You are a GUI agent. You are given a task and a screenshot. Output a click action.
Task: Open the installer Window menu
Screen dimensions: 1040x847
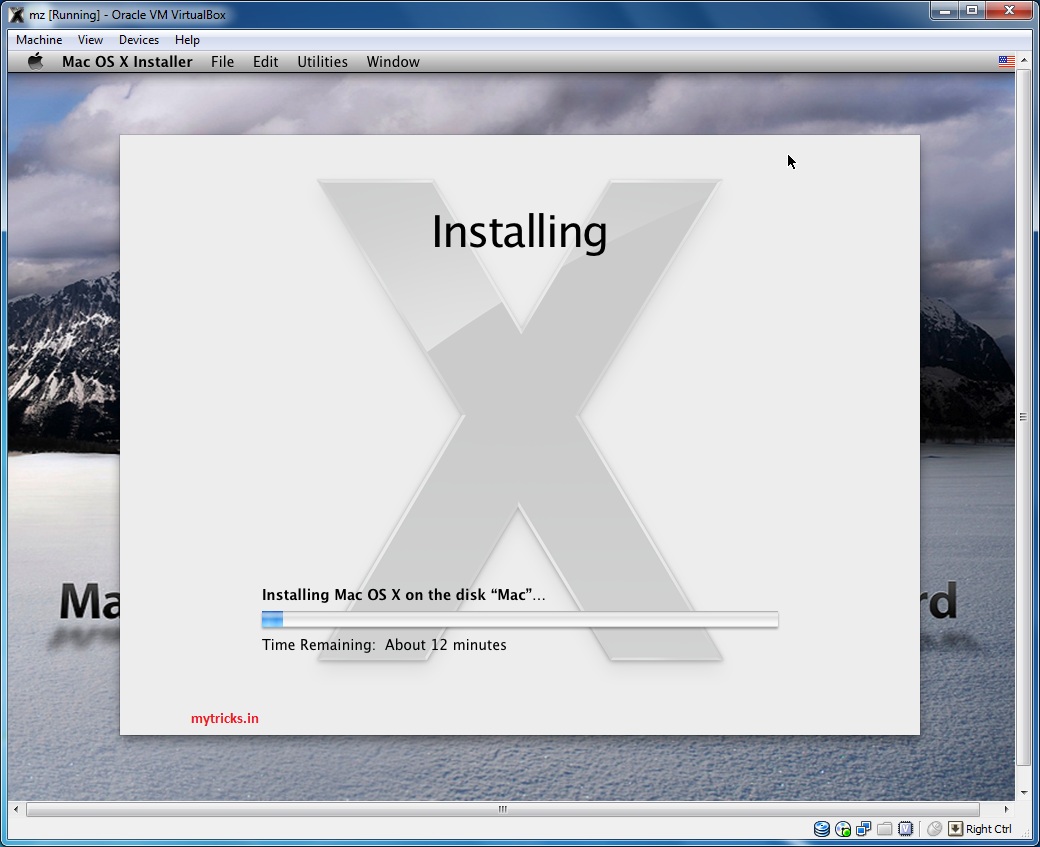point(393,62)
